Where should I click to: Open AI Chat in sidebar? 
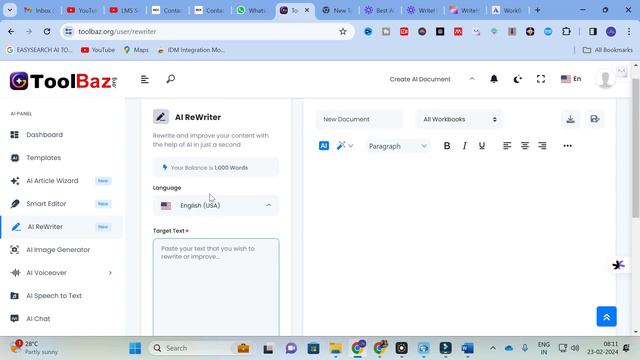pos(38,318)
